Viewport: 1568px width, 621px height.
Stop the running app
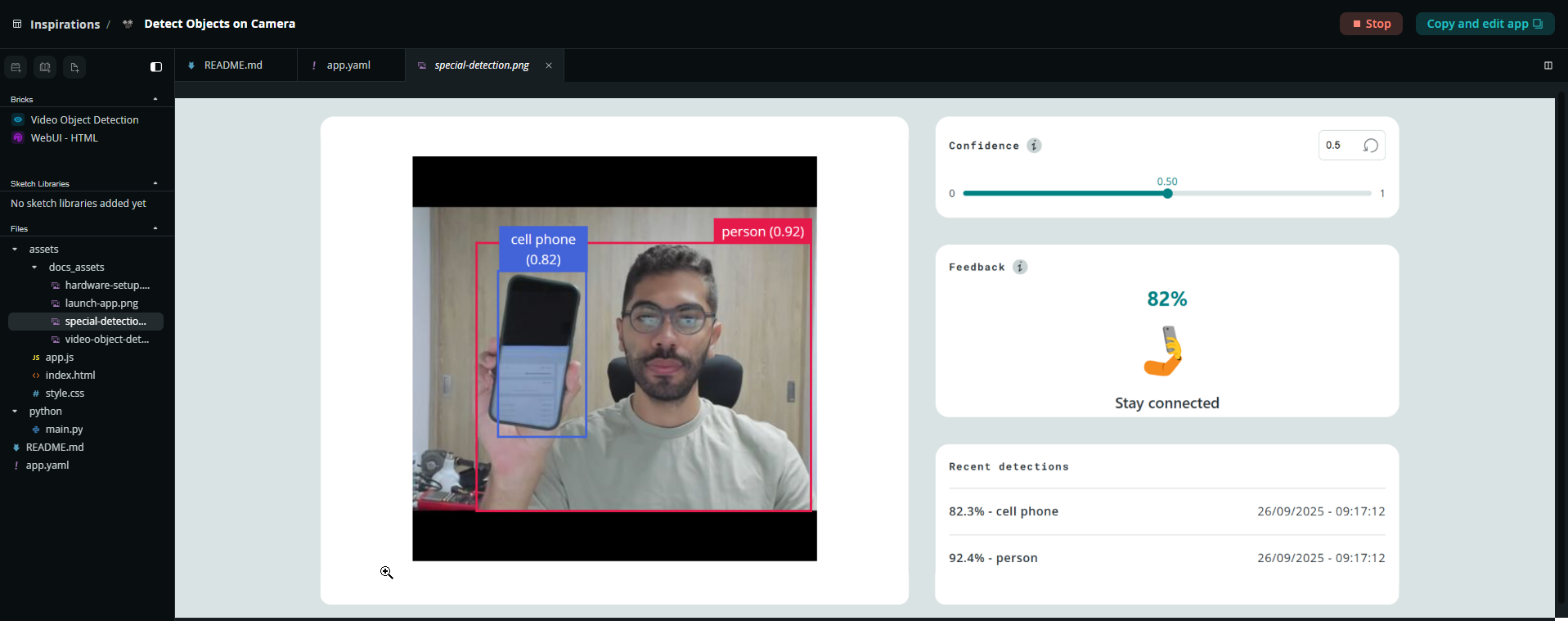tap(1371, 24)
